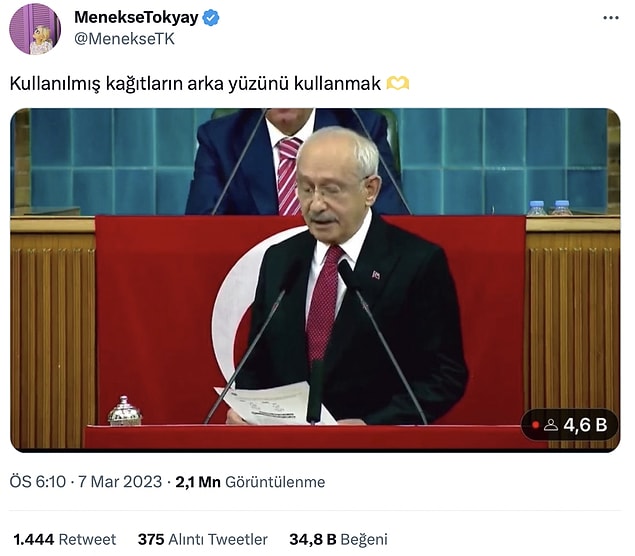635x556 pixels.
Task: Open the 34,8 B Beğeni list
Action: (x=338, y=539)
